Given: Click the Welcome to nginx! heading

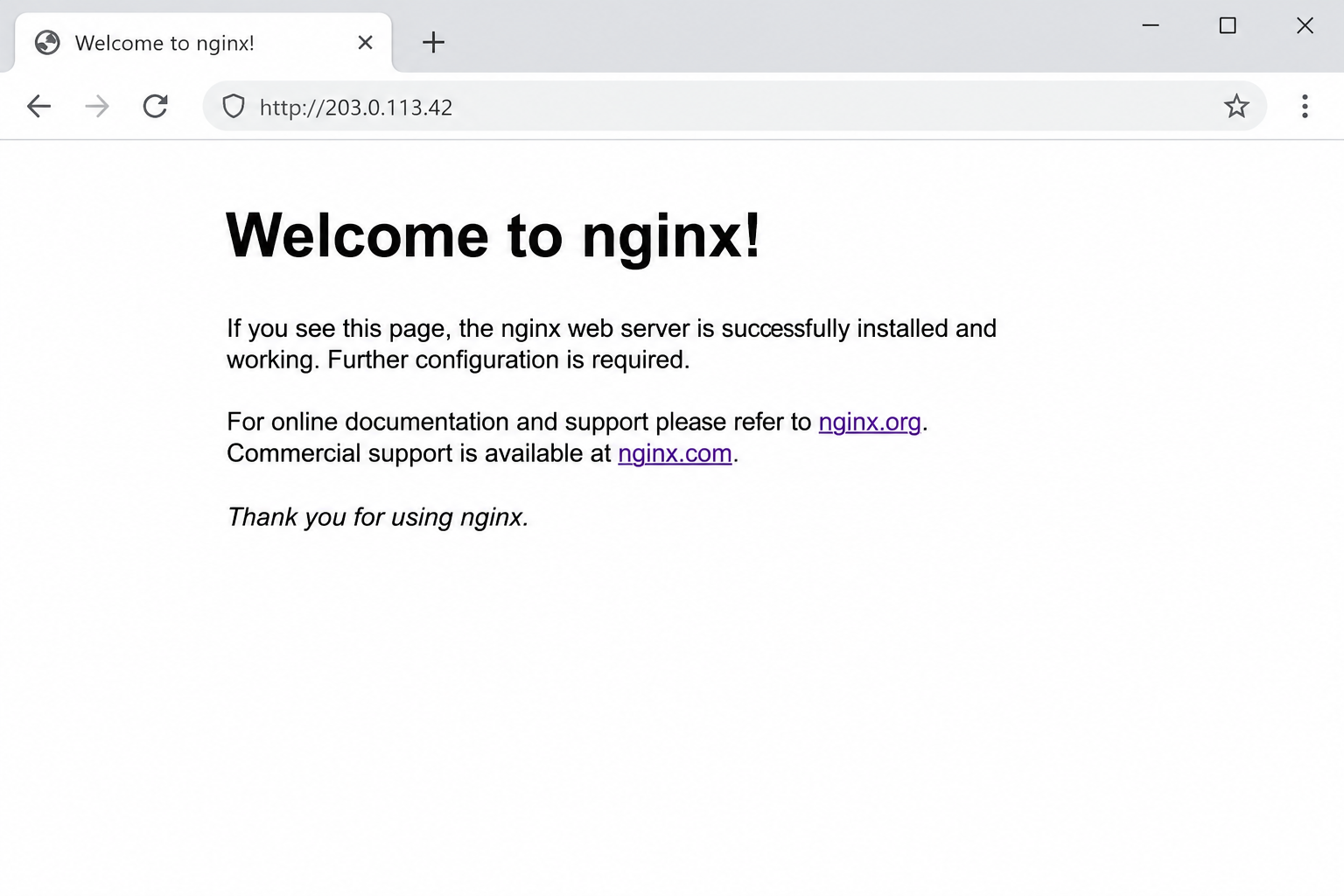Looking at the screenshot, I should point(493,236).
